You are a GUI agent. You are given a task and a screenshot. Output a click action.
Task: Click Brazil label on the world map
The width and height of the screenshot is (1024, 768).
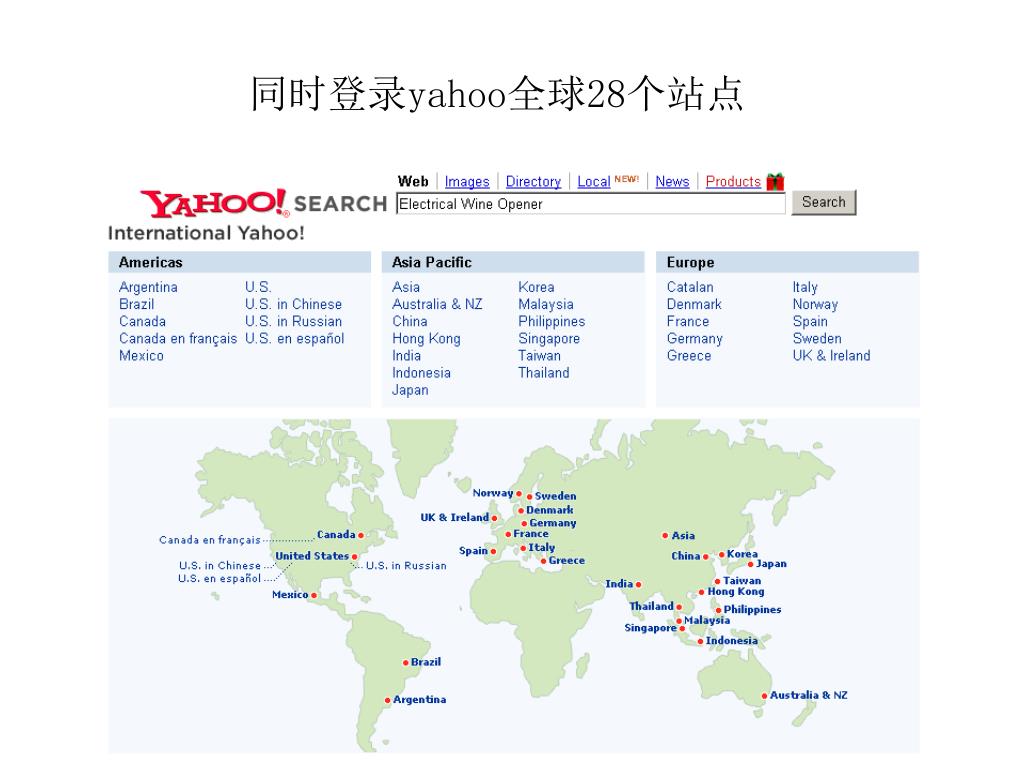click(x=426, y=662)
